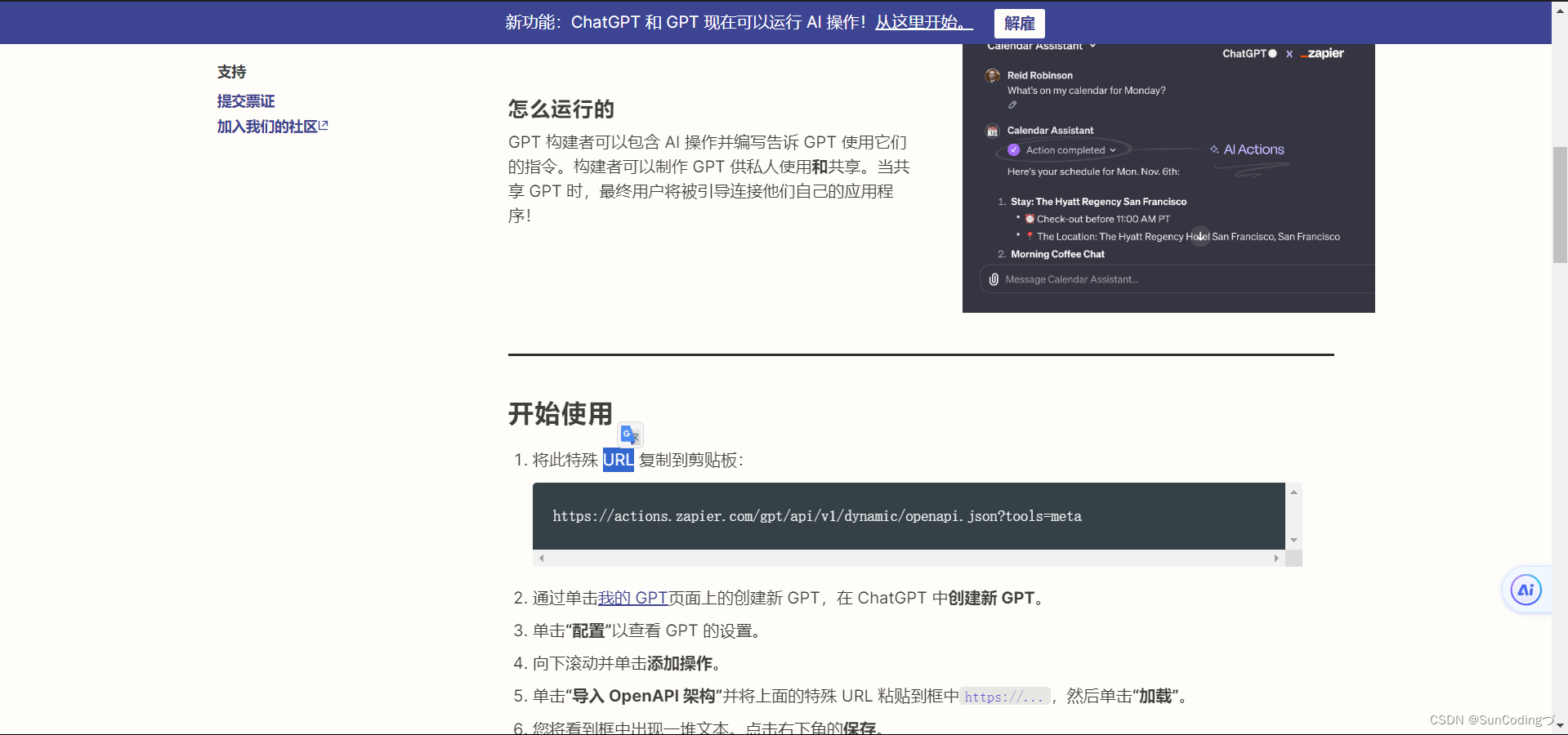This screenshot has height=735, width=1568.
Task: Click the Google Translate icon near URL
Action: [629, 434]
